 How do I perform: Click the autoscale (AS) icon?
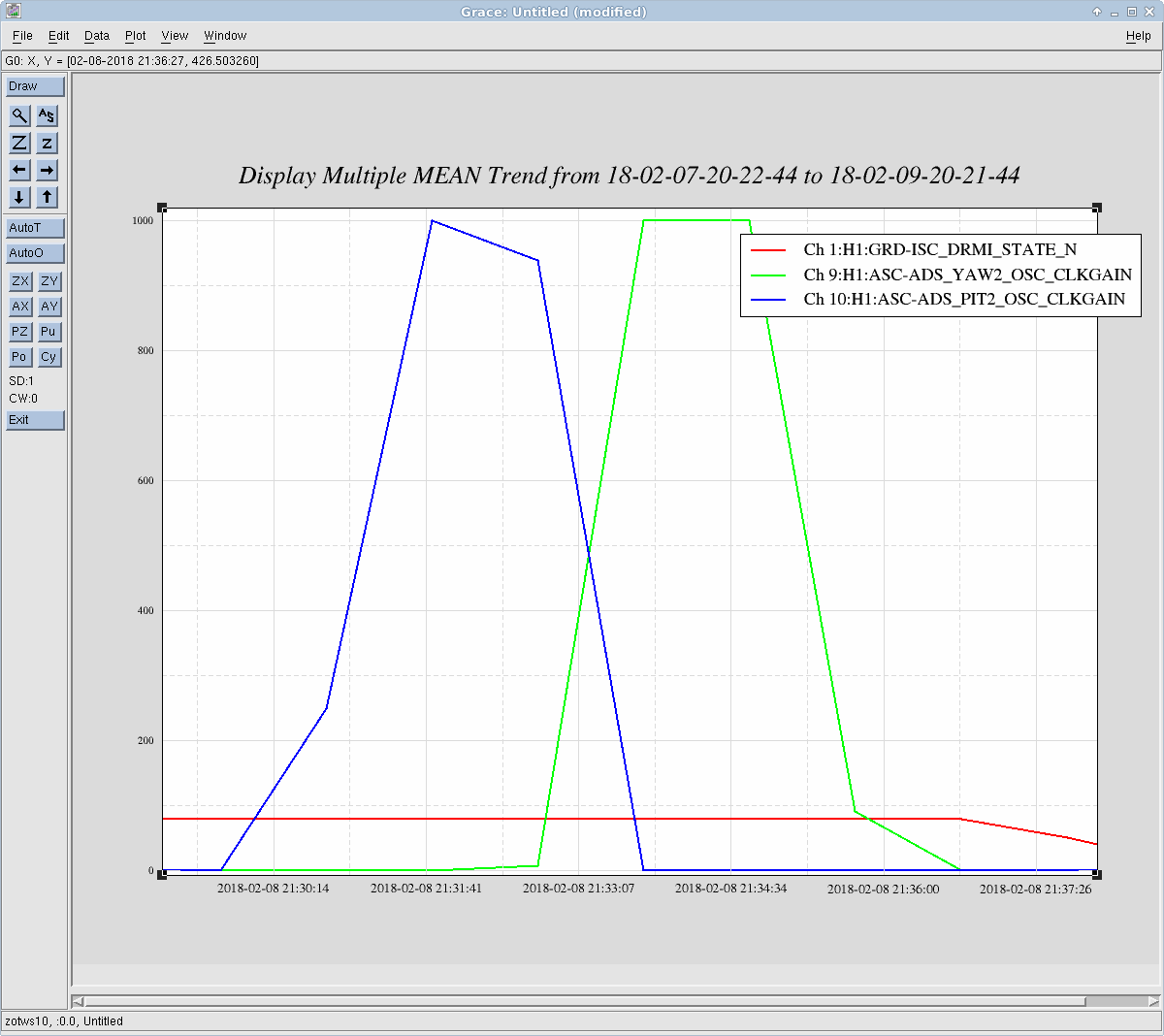point(47,115)
